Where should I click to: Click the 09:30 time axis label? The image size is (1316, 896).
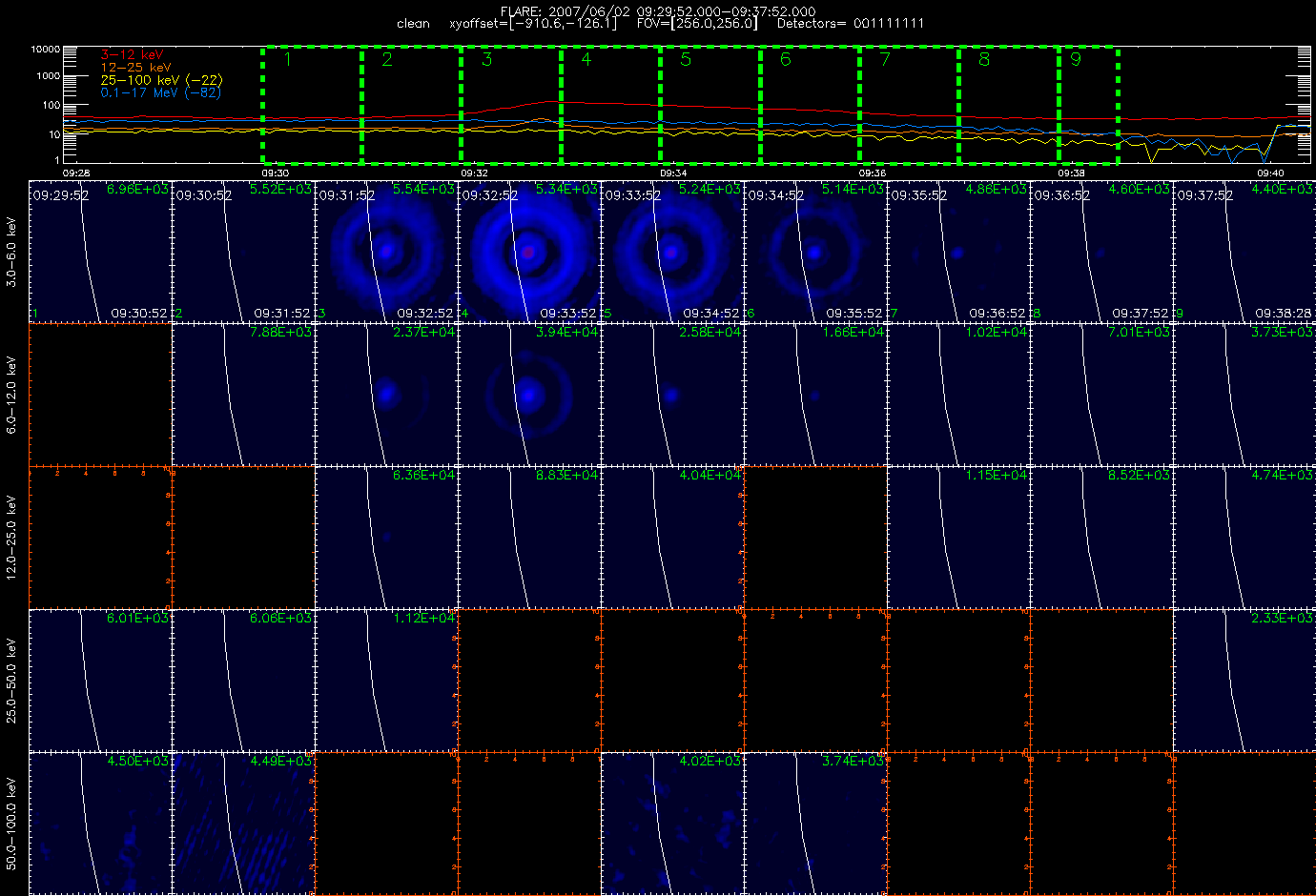click(276, 173)
